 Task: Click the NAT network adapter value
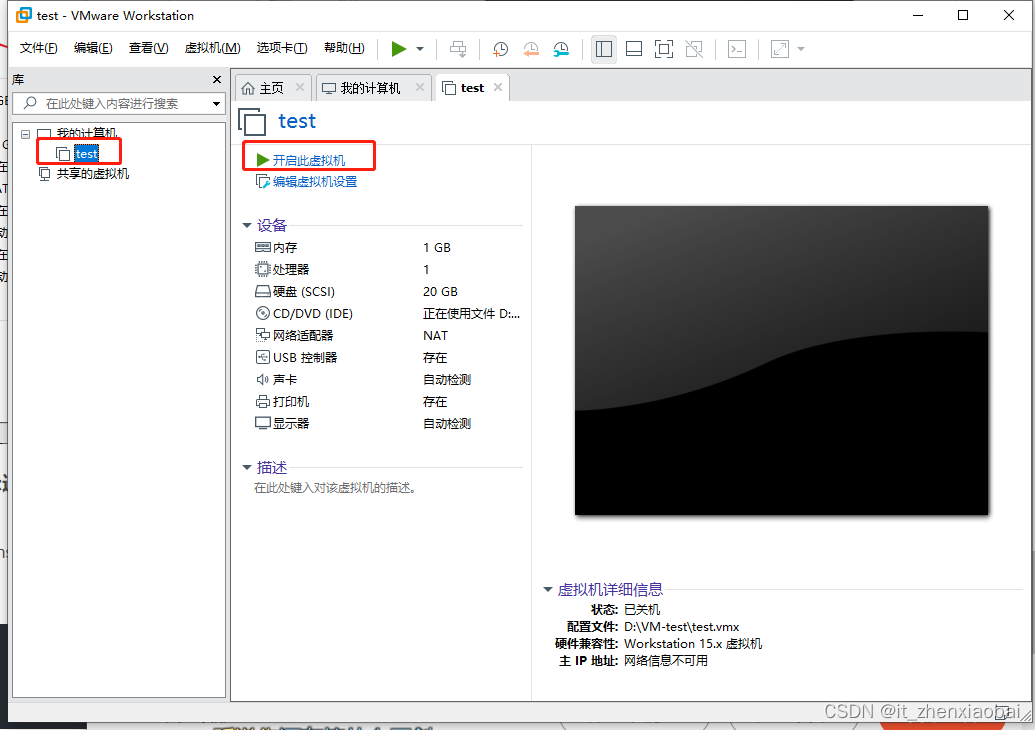[436, 335]
